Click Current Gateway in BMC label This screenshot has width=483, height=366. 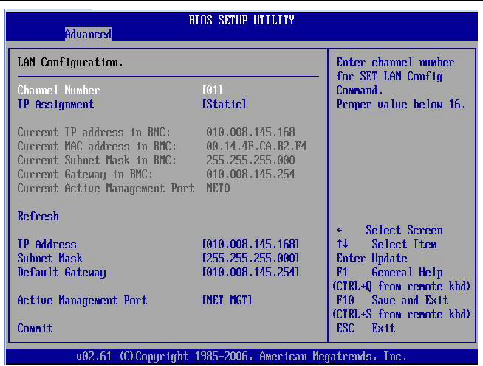tap(85, 174)
